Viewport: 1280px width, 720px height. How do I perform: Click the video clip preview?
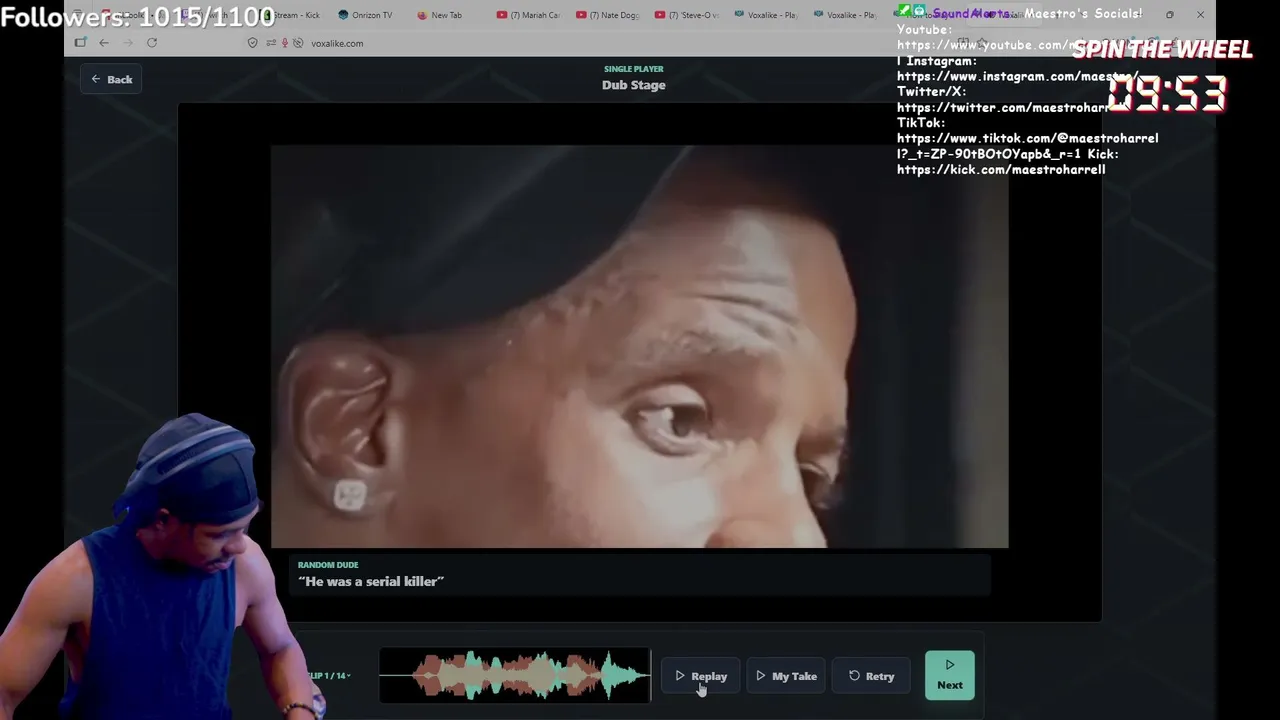coord(640,347)
